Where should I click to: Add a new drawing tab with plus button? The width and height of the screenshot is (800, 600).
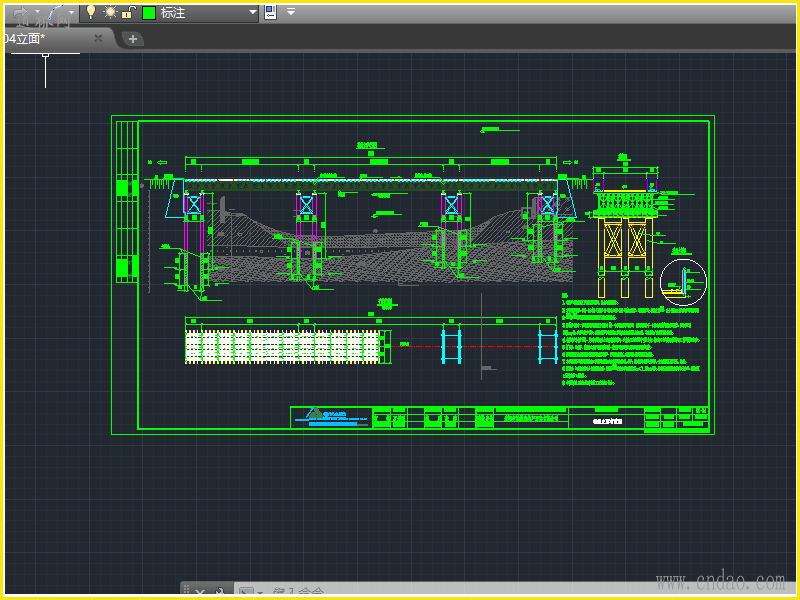tap(133, 39)
